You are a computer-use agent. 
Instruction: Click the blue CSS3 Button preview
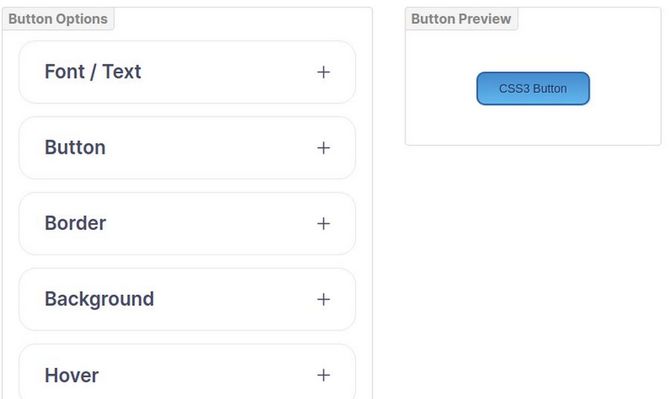click(x=533, y=88)
